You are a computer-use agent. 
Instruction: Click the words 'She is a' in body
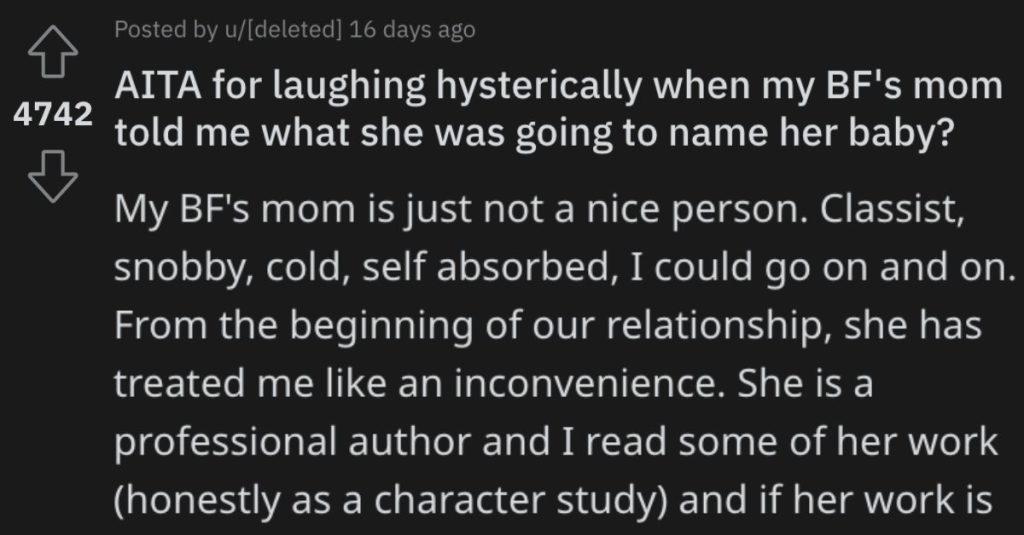[x=805, y=383]
